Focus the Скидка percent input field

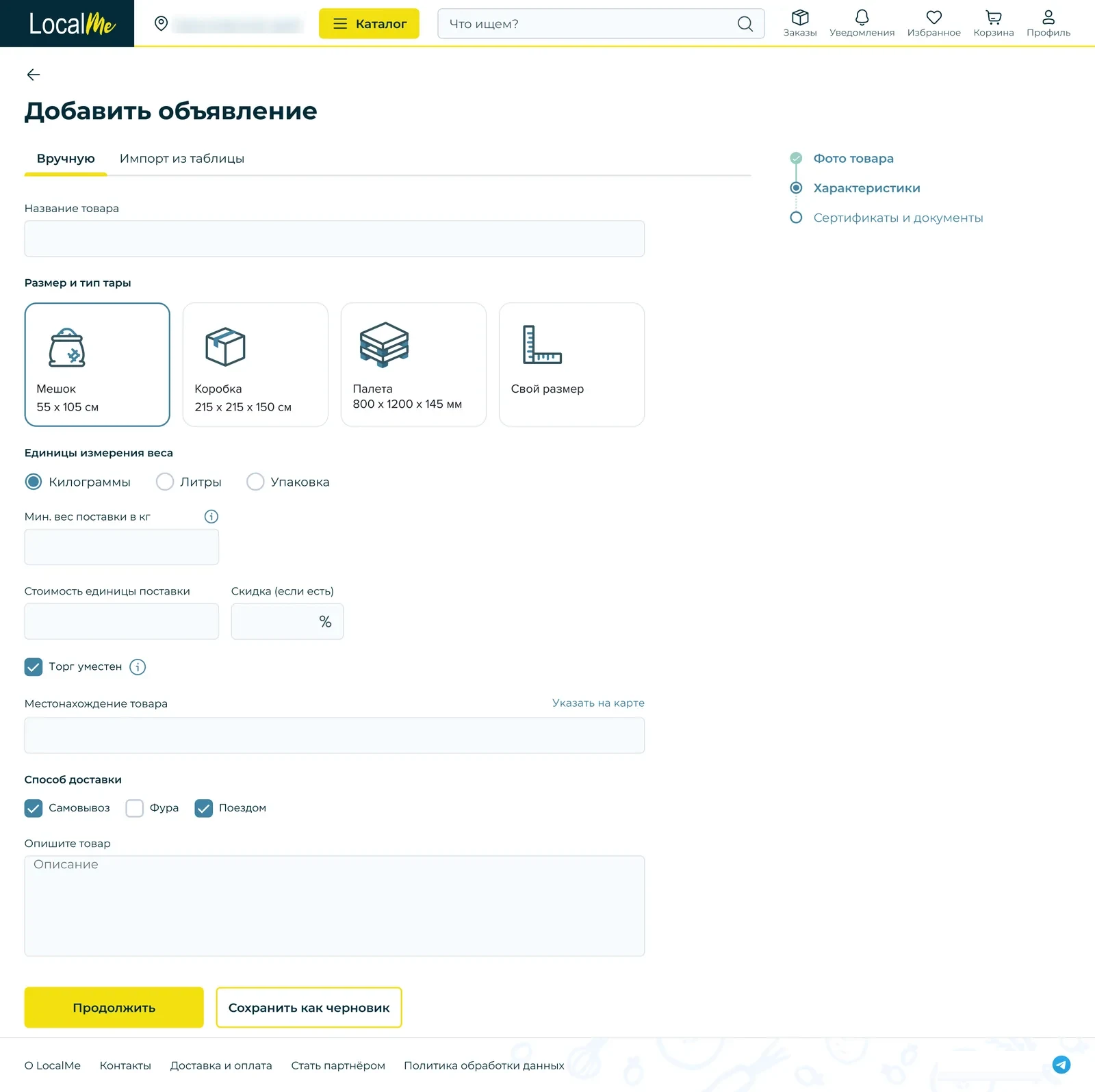(x=287, y=621)
